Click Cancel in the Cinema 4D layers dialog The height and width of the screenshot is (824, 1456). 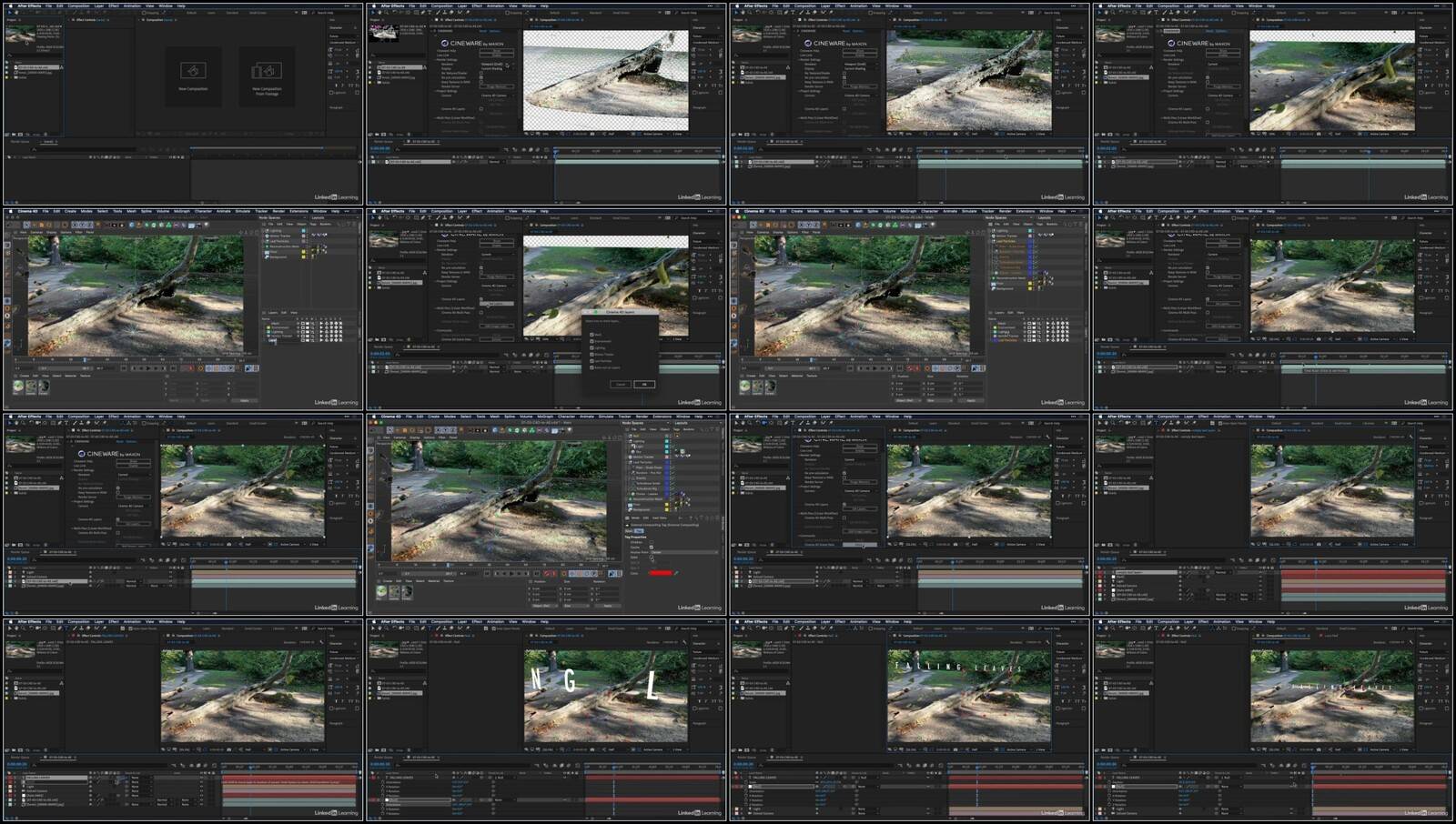click(622, 384)
